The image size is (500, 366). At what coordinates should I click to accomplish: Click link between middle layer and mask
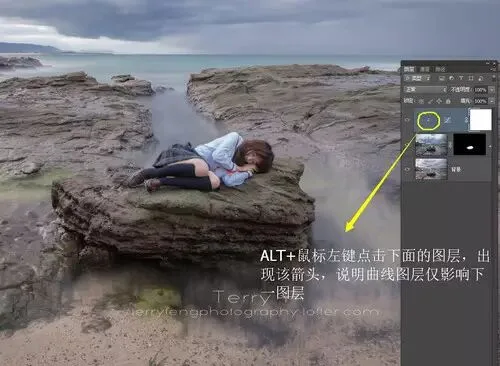click(x=450, y=145)
